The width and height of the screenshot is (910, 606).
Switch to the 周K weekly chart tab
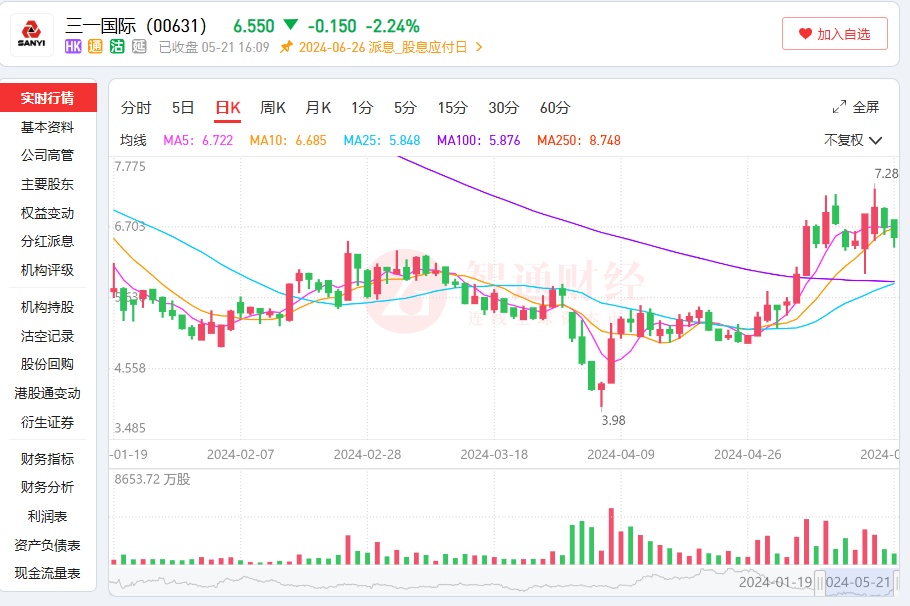pos(273,108)
